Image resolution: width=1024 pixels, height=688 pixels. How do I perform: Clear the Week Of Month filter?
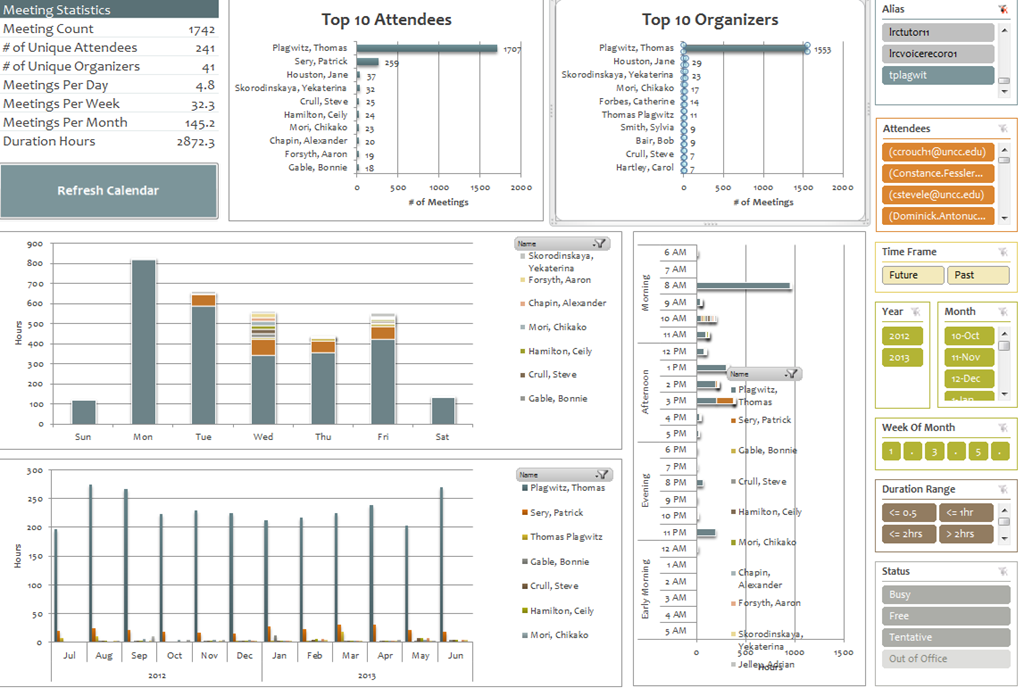(x=1003, y=428)
